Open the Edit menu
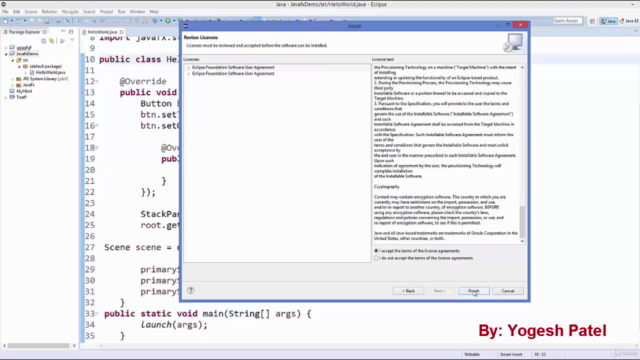640x360 pixels. (x=16, y=12)
